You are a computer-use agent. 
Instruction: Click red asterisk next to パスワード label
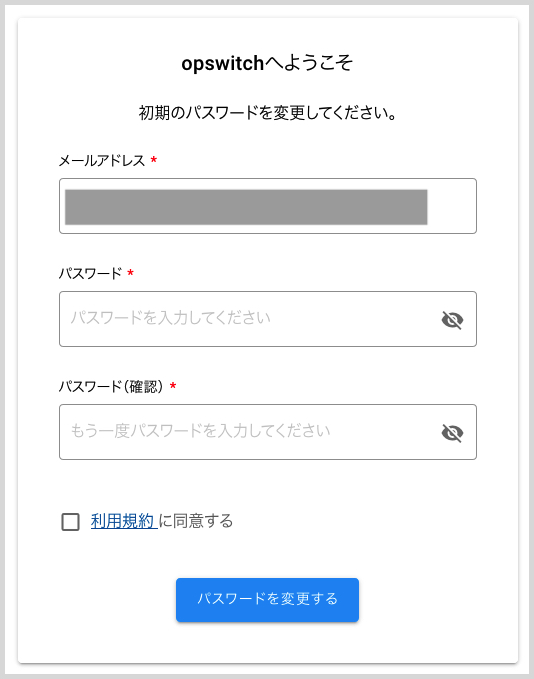coord(130,273)
